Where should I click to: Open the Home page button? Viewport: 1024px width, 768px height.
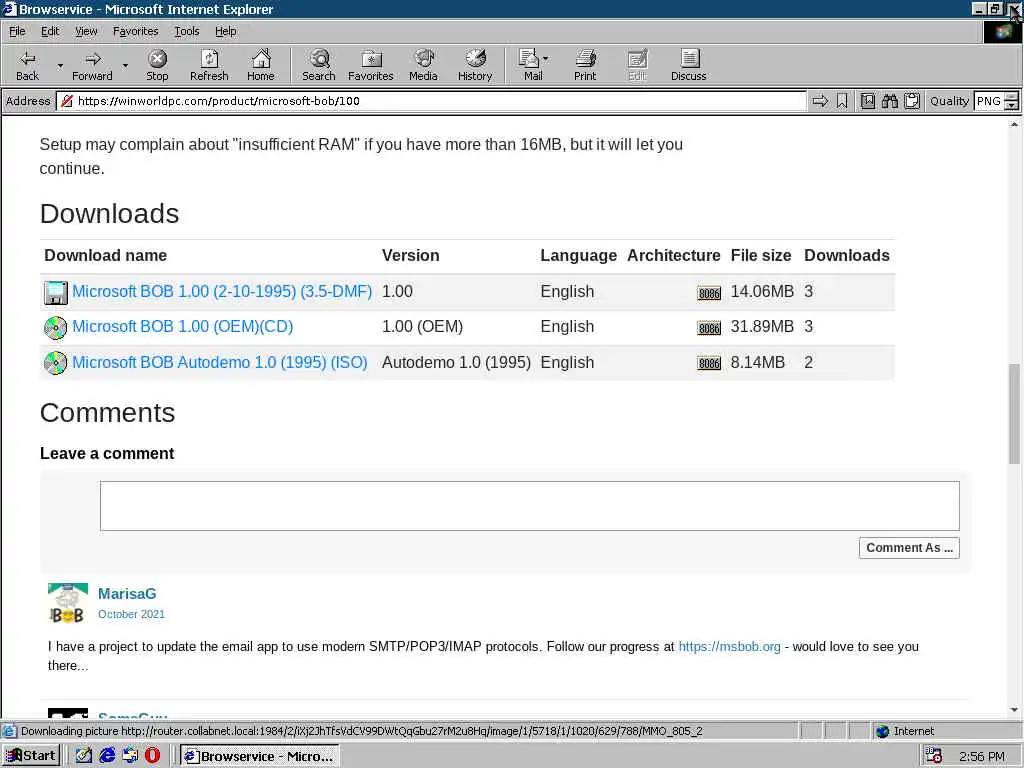pyautogui.click(x=261, y=65)
